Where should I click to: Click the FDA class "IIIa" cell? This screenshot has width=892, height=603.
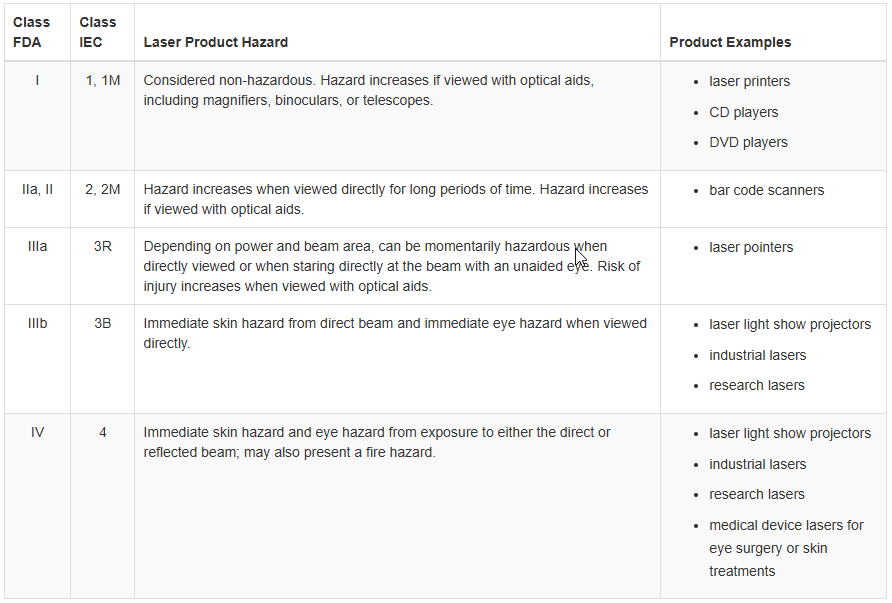tap(37, 246)
